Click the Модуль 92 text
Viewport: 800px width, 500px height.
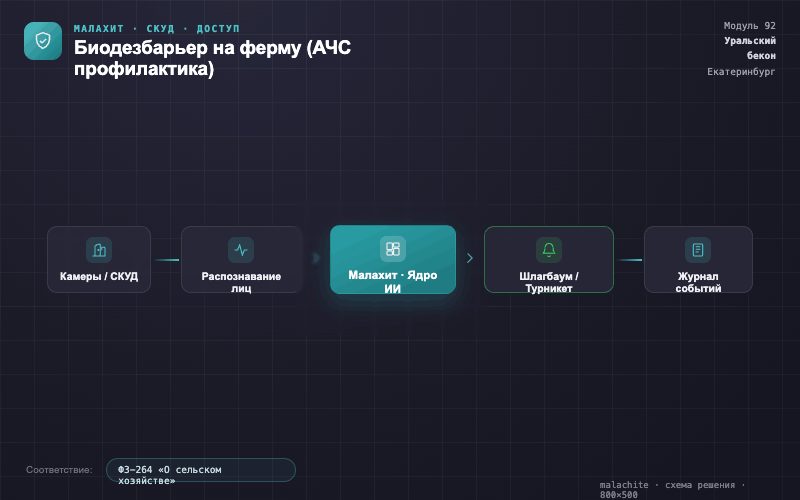tap(749, 26)
